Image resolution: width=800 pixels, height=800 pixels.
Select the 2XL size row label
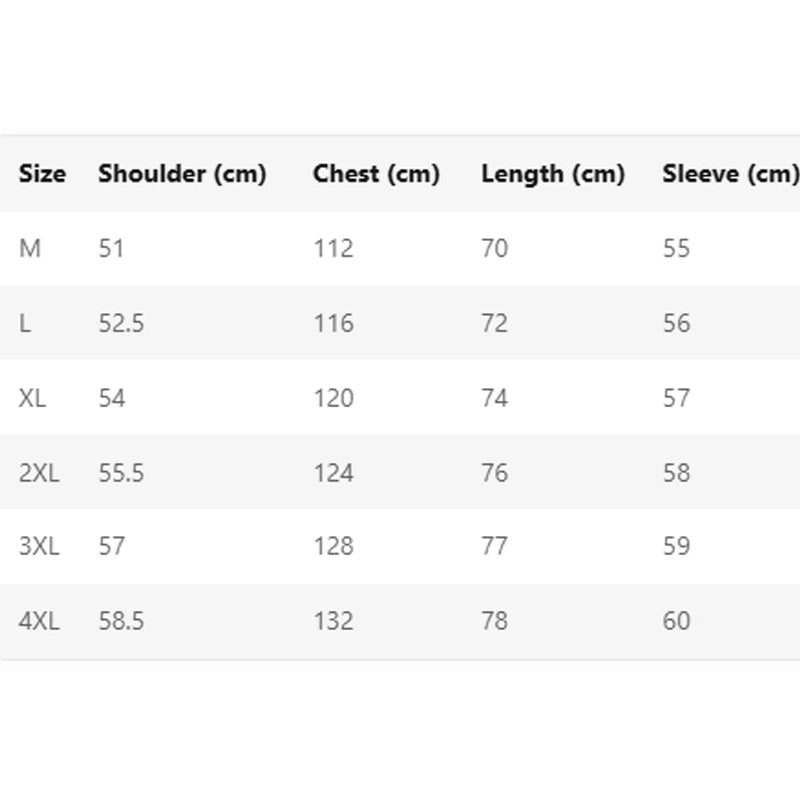tap(39, 472)
